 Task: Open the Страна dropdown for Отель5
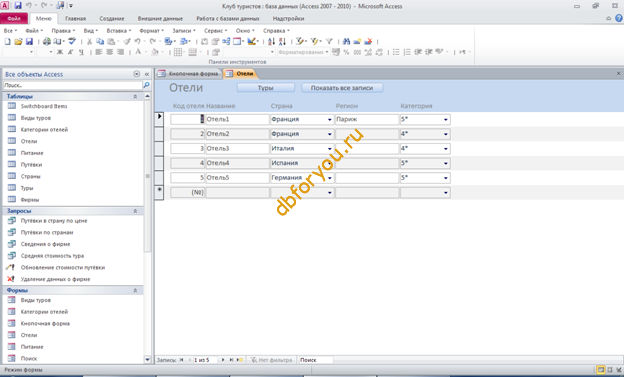point(330,178)
